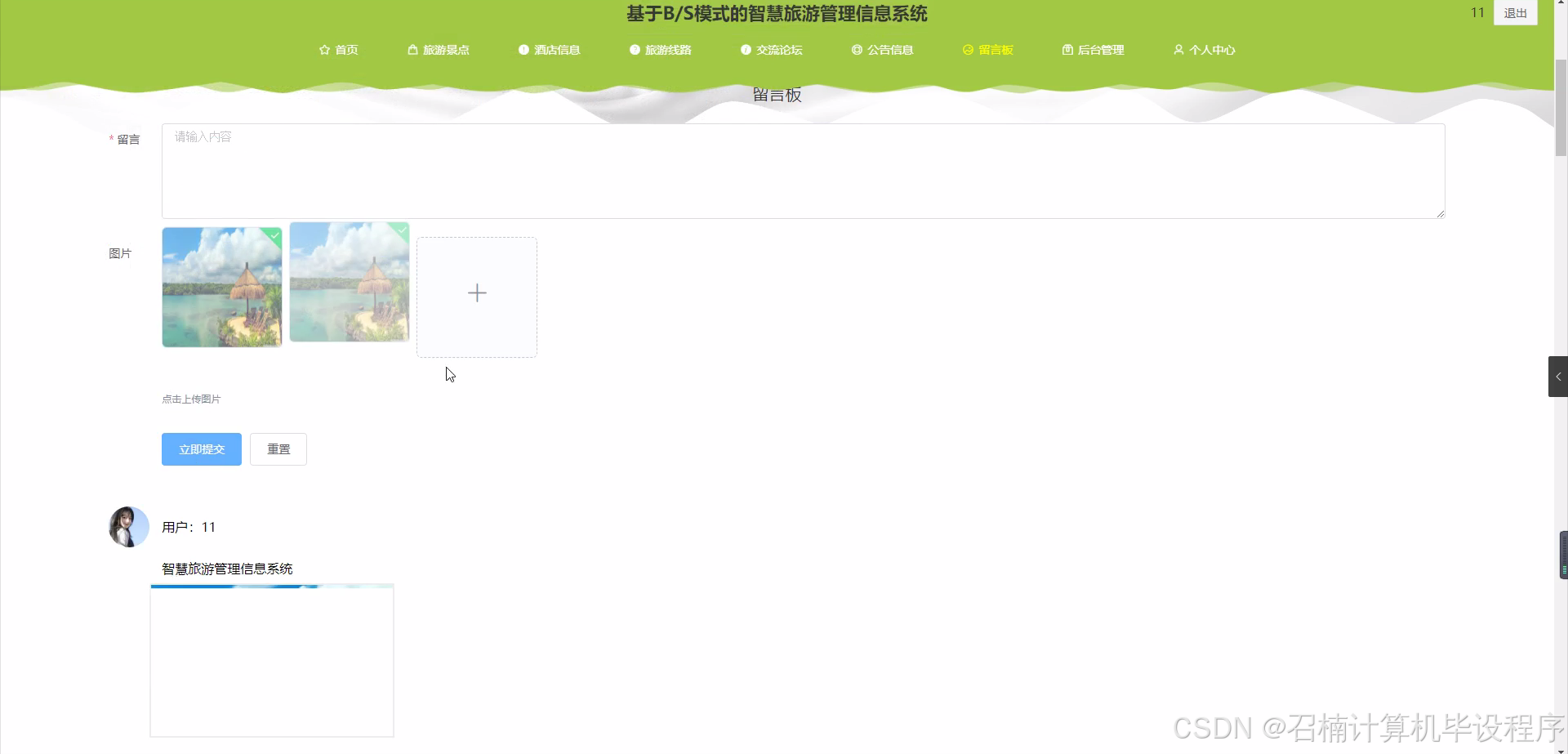Toggle the checkmark on the first uploaded photo
Image resolution: width=1568 pixels, height=754 pixels.
[x=273, y=235]
